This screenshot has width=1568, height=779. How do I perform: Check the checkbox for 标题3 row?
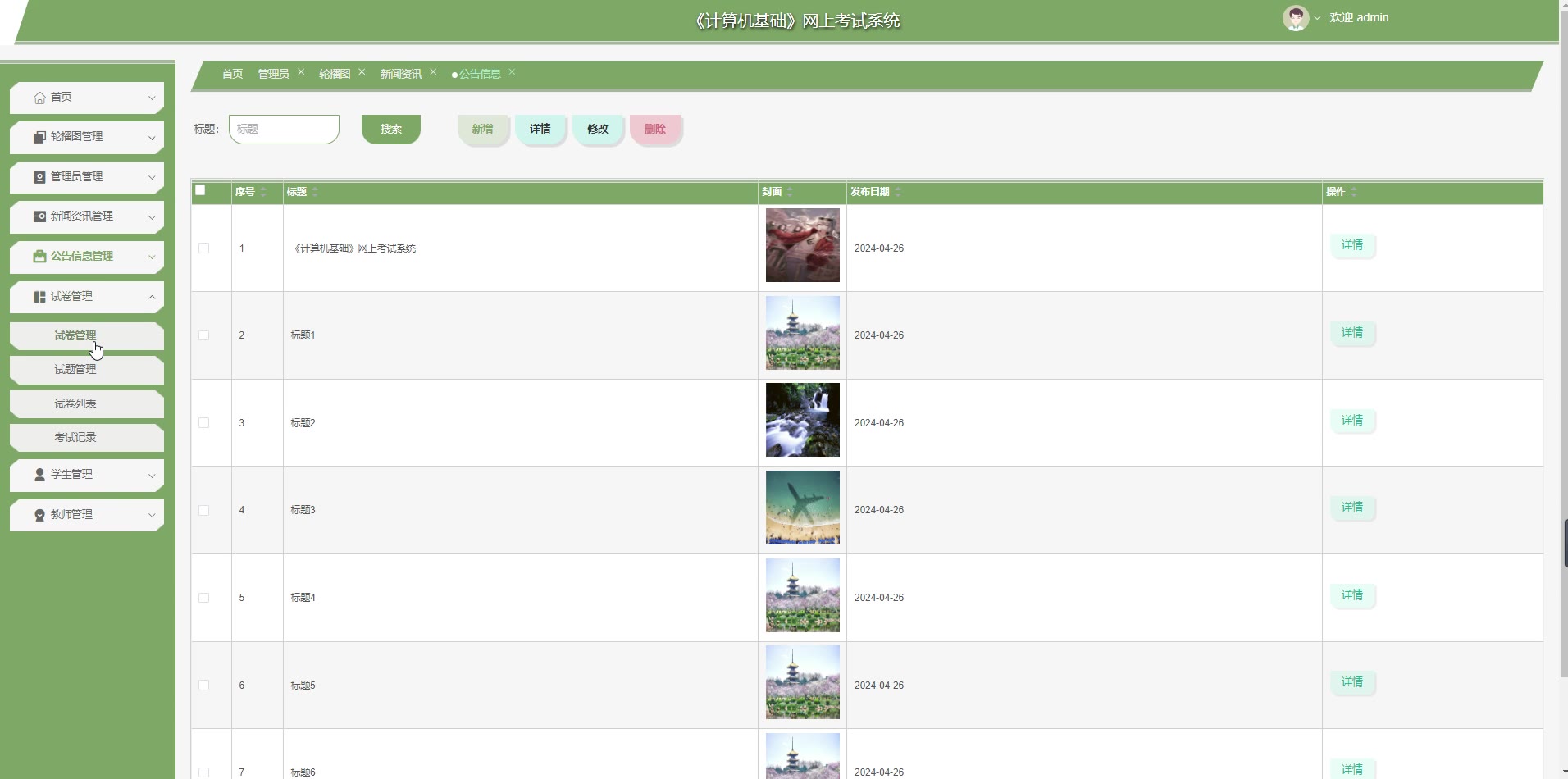click(x=203, y=510)
